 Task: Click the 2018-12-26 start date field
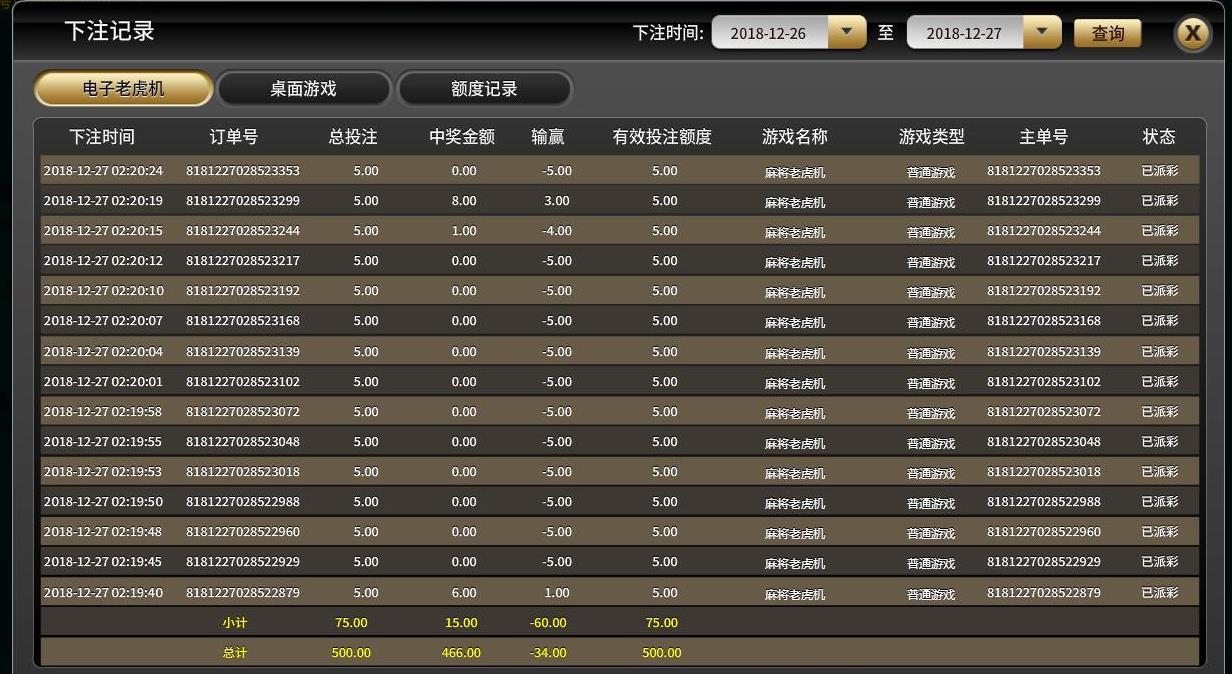click(768, 33)
